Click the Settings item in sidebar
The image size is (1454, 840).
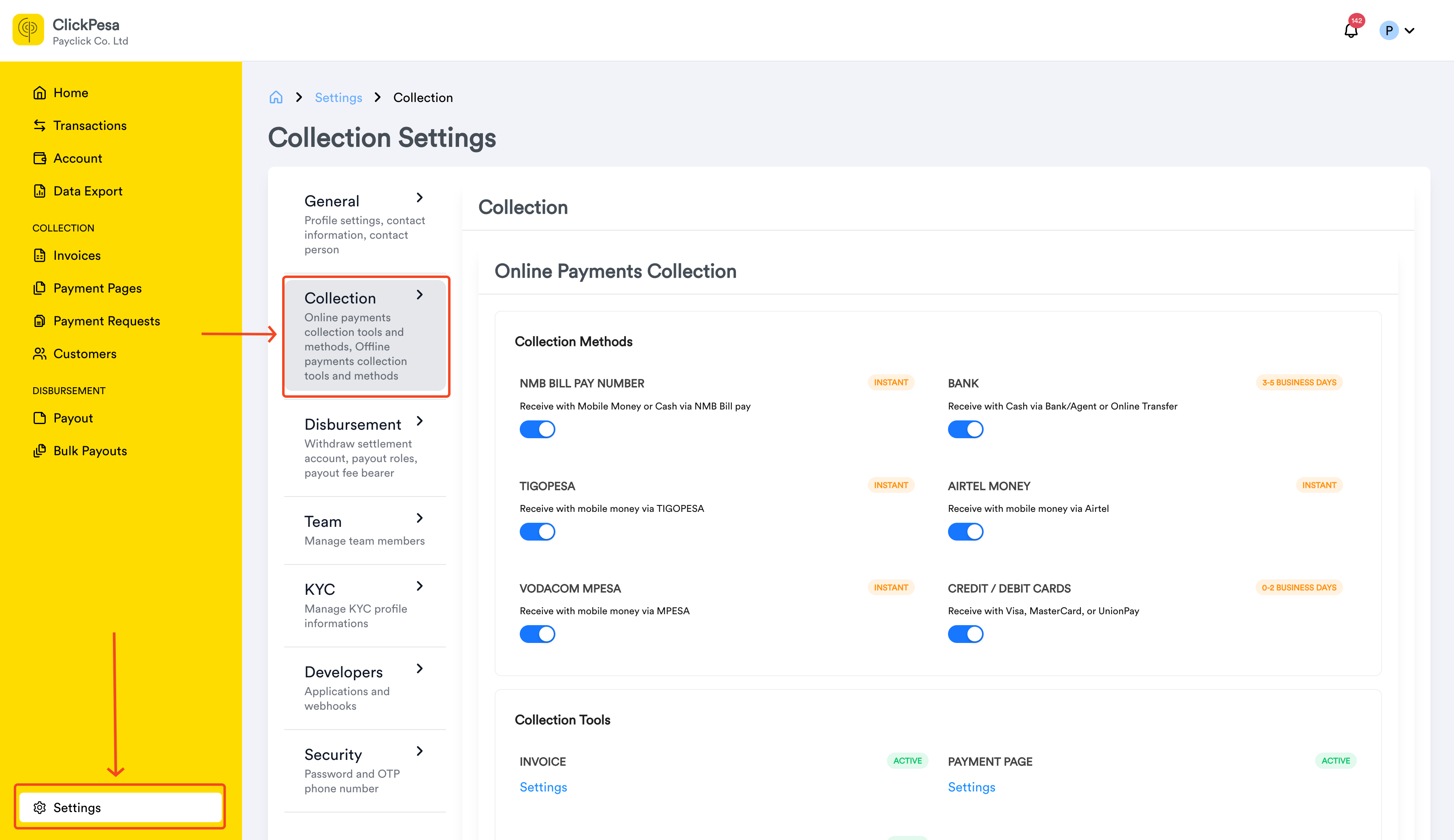click(x=121, y=808)
